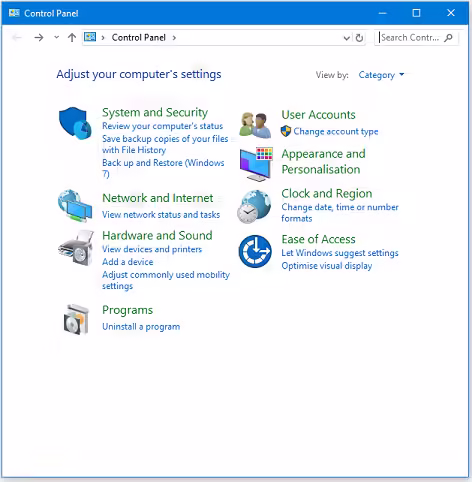Go up one level with the Up arrow

click(72, 37)
